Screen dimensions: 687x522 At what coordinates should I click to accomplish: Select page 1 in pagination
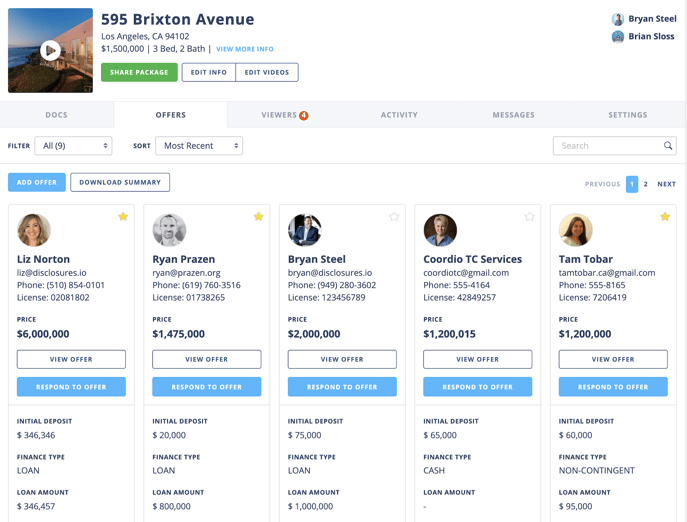click(x=632, y=184)
